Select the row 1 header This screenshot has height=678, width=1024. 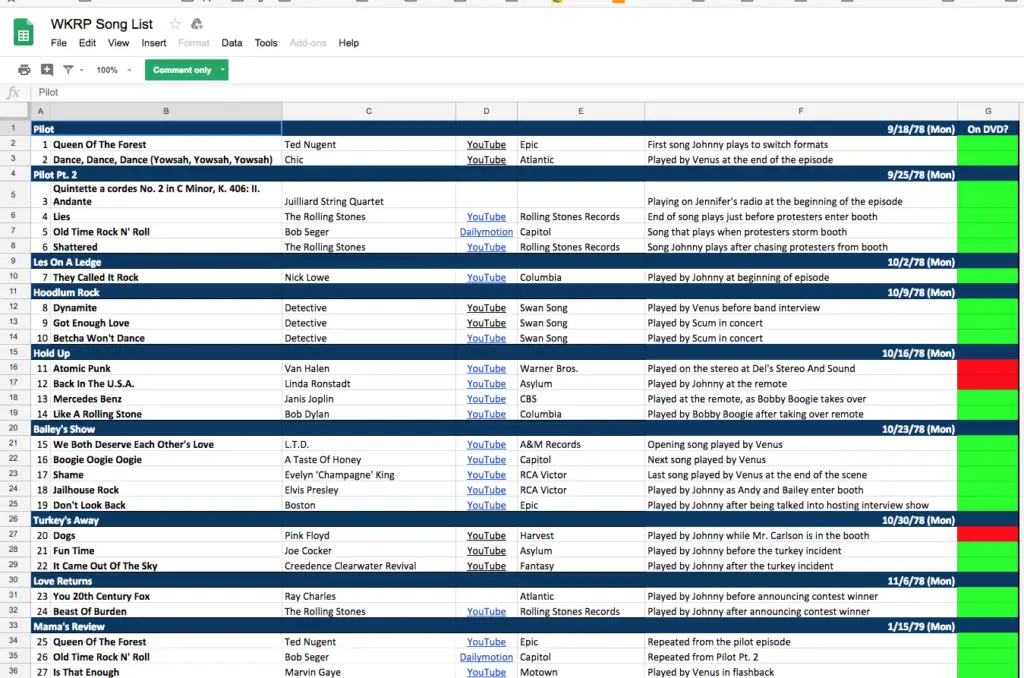coord(14,129)
